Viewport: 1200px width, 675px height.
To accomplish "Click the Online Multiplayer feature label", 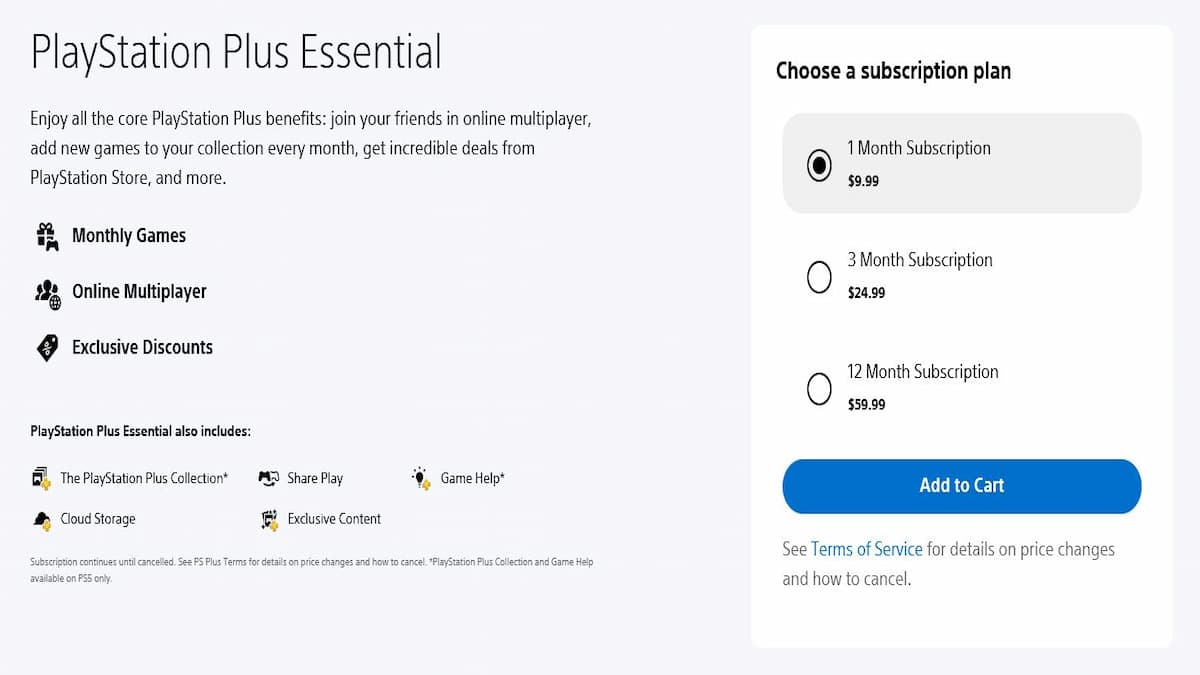I will pyautogui.click(x=139, y=292).
